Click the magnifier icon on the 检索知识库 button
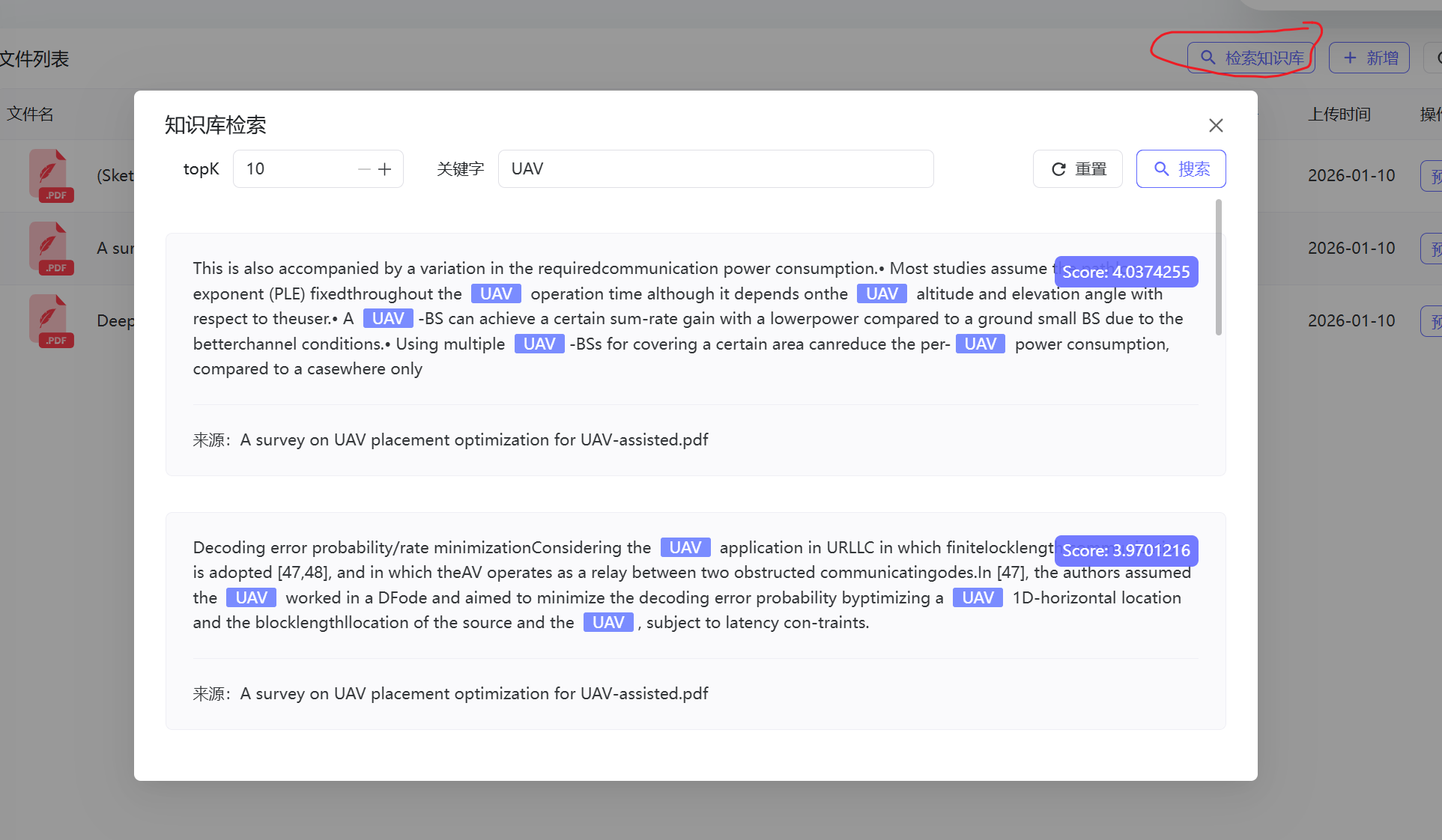Screen dimensions: 1442x840 (1207, 57)
